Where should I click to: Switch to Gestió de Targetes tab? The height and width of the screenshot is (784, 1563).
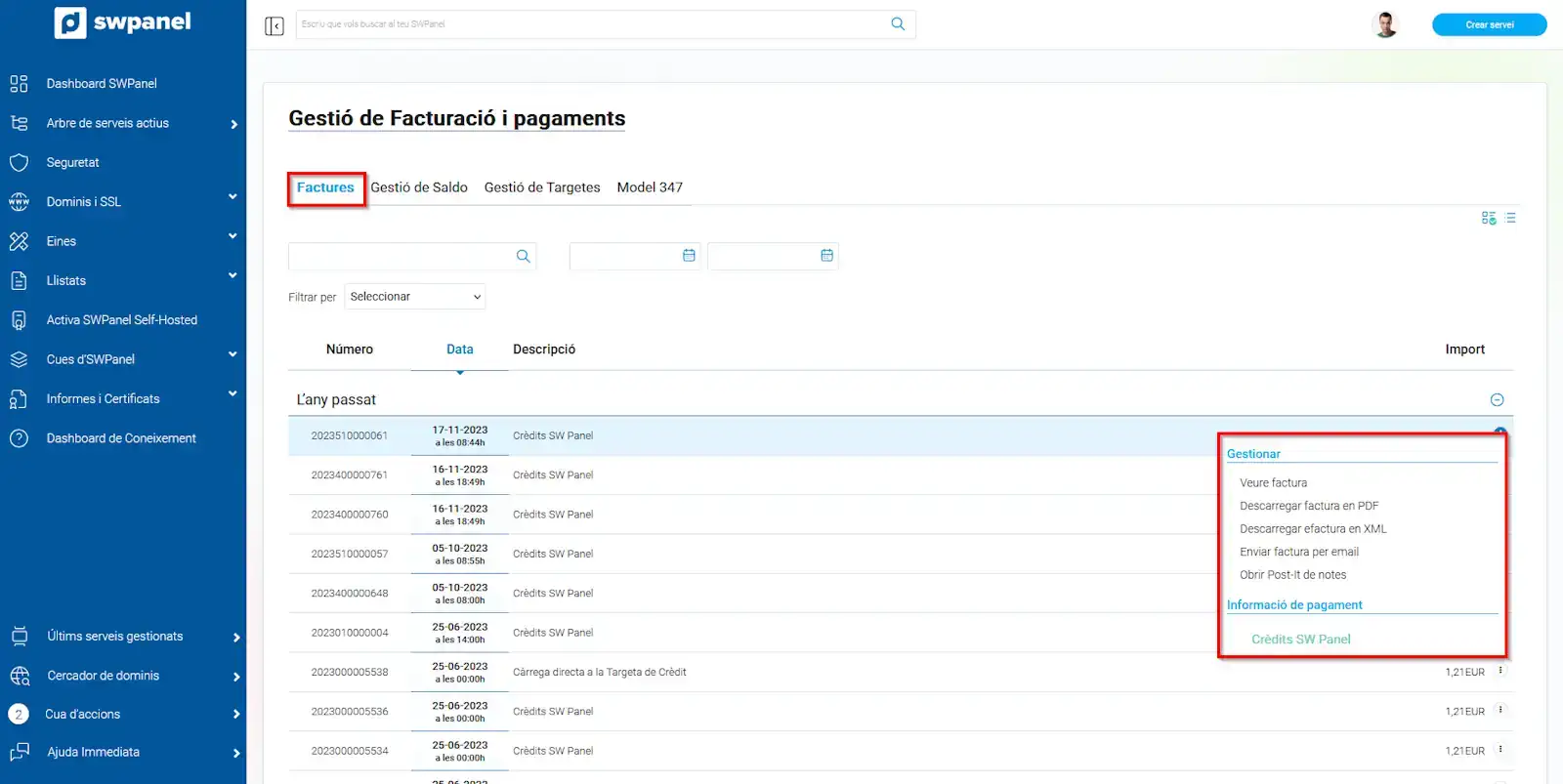click(542, 187)
